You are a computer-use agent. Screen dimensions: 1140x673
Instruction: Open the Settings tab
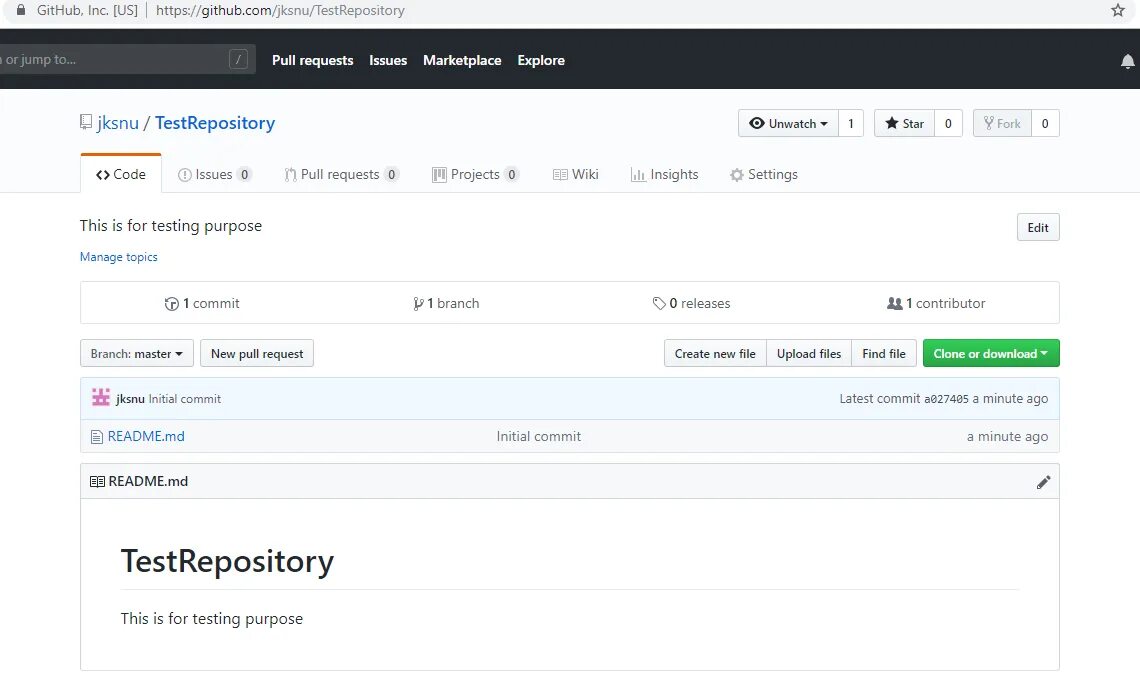click(763, 174)
